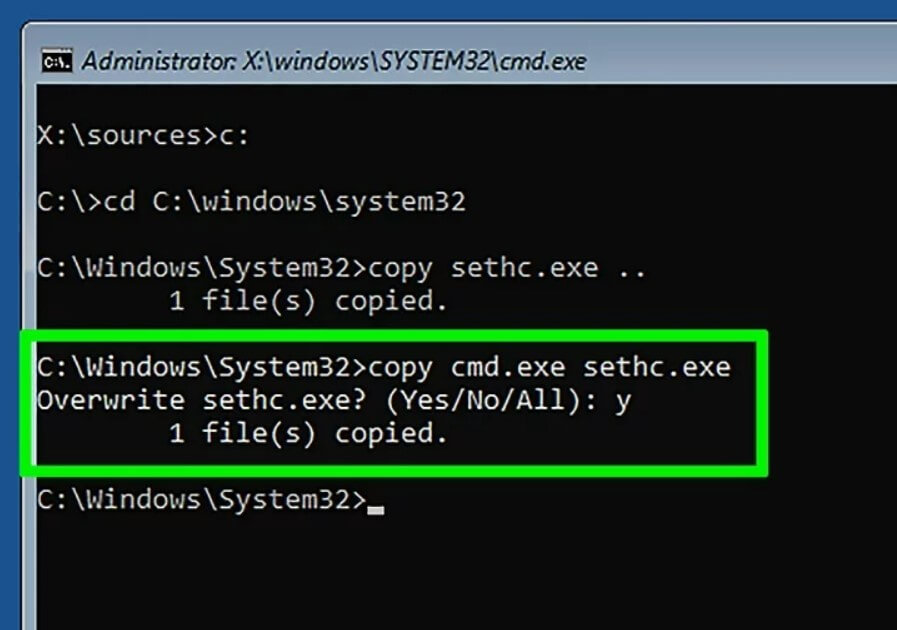Click '1 file(s) copied.' above the green box

tap(308, 302)
